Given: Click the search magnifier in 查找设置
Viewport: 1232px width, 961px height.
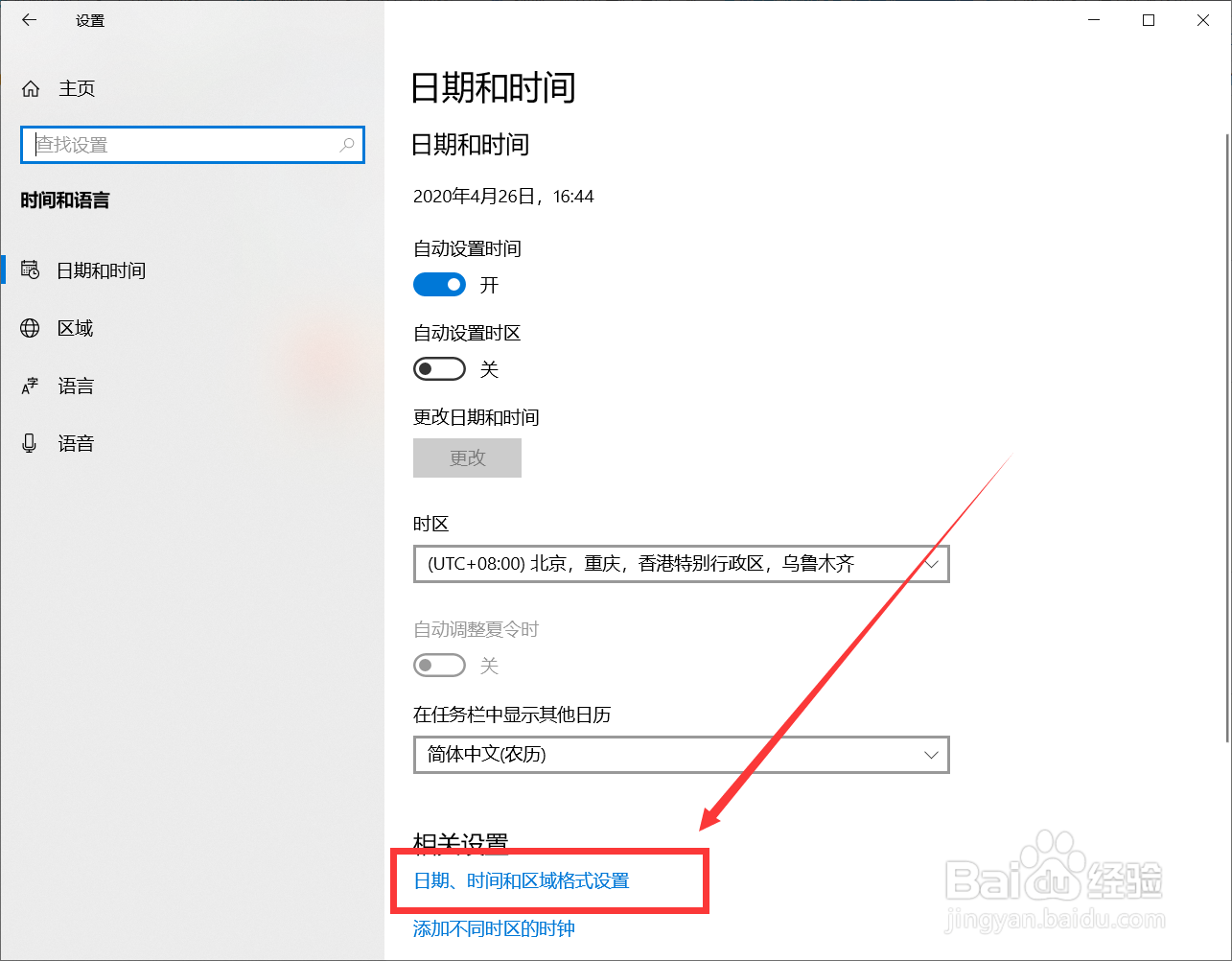Looking at the screenshot, I should [x=346, y=144].
